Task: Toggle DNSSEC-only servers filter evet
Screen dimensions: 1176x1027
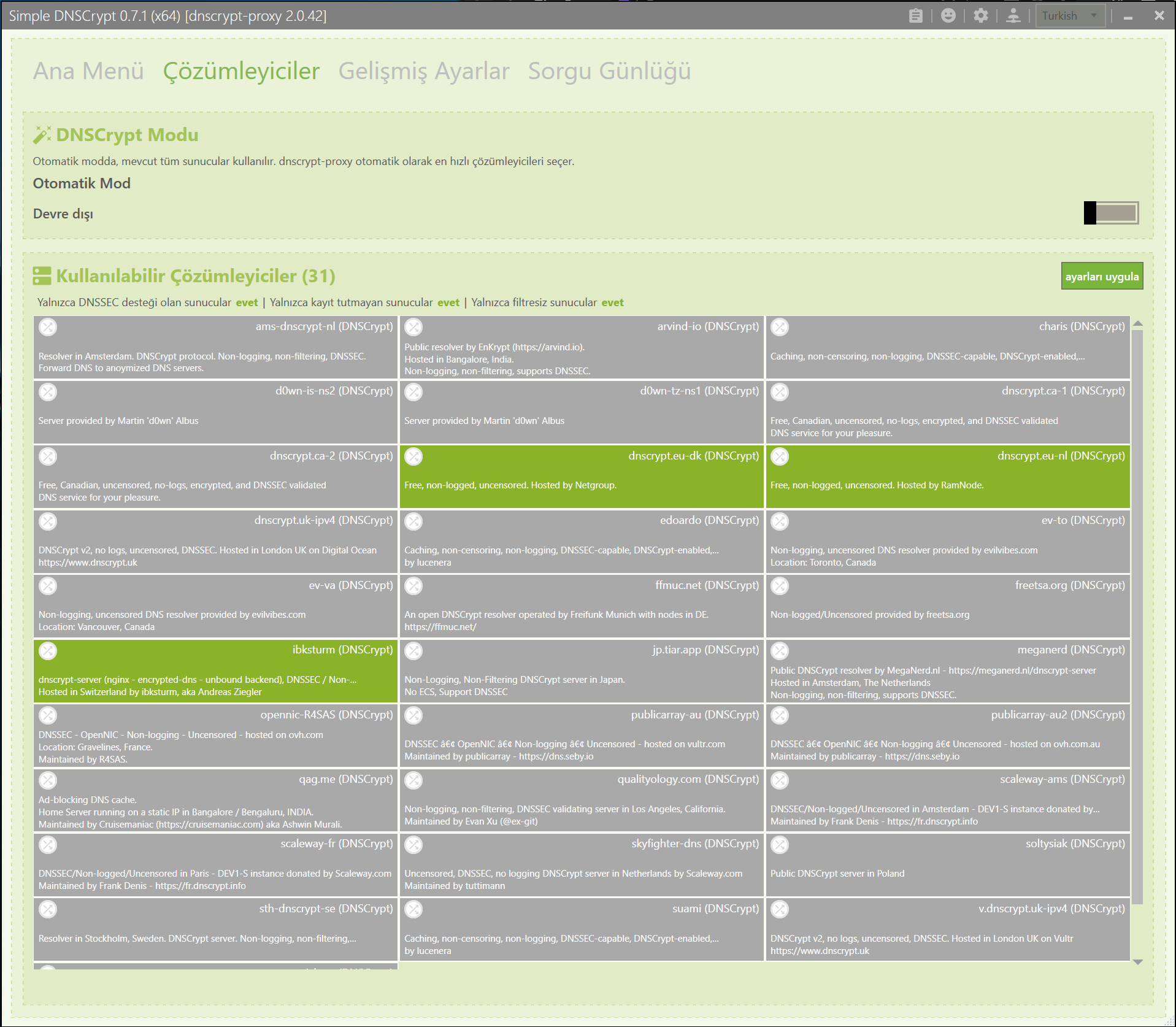Action: [x=247, y=302]
